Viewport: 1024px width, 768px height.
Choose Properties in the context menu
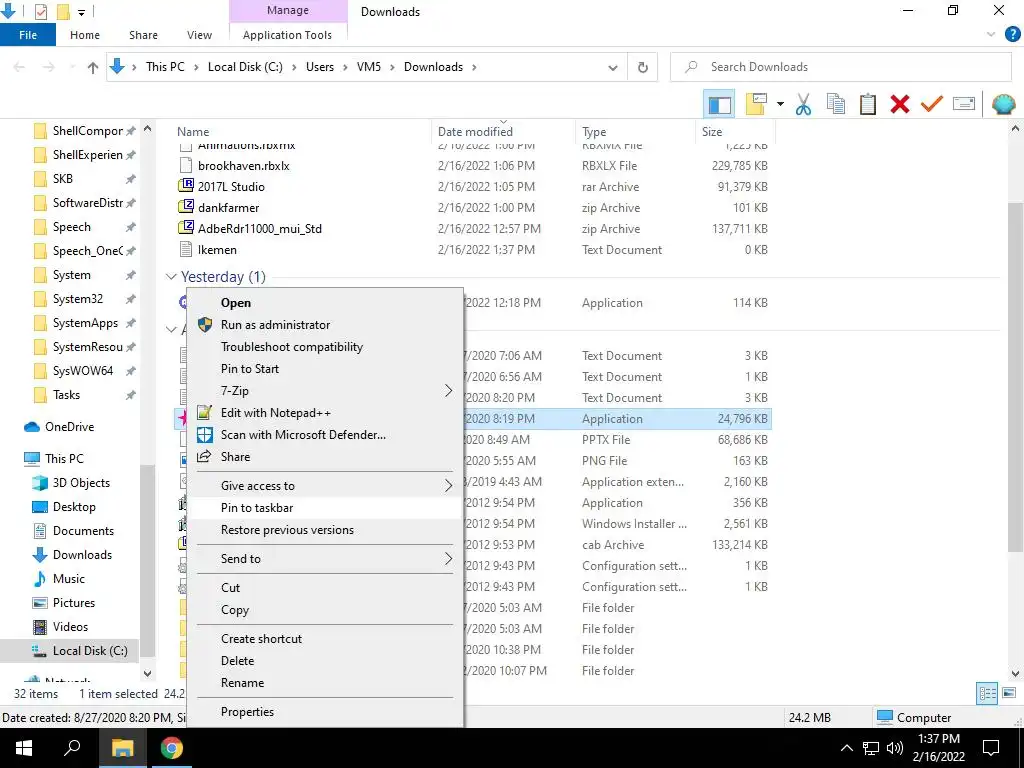(x=325, y=712)
